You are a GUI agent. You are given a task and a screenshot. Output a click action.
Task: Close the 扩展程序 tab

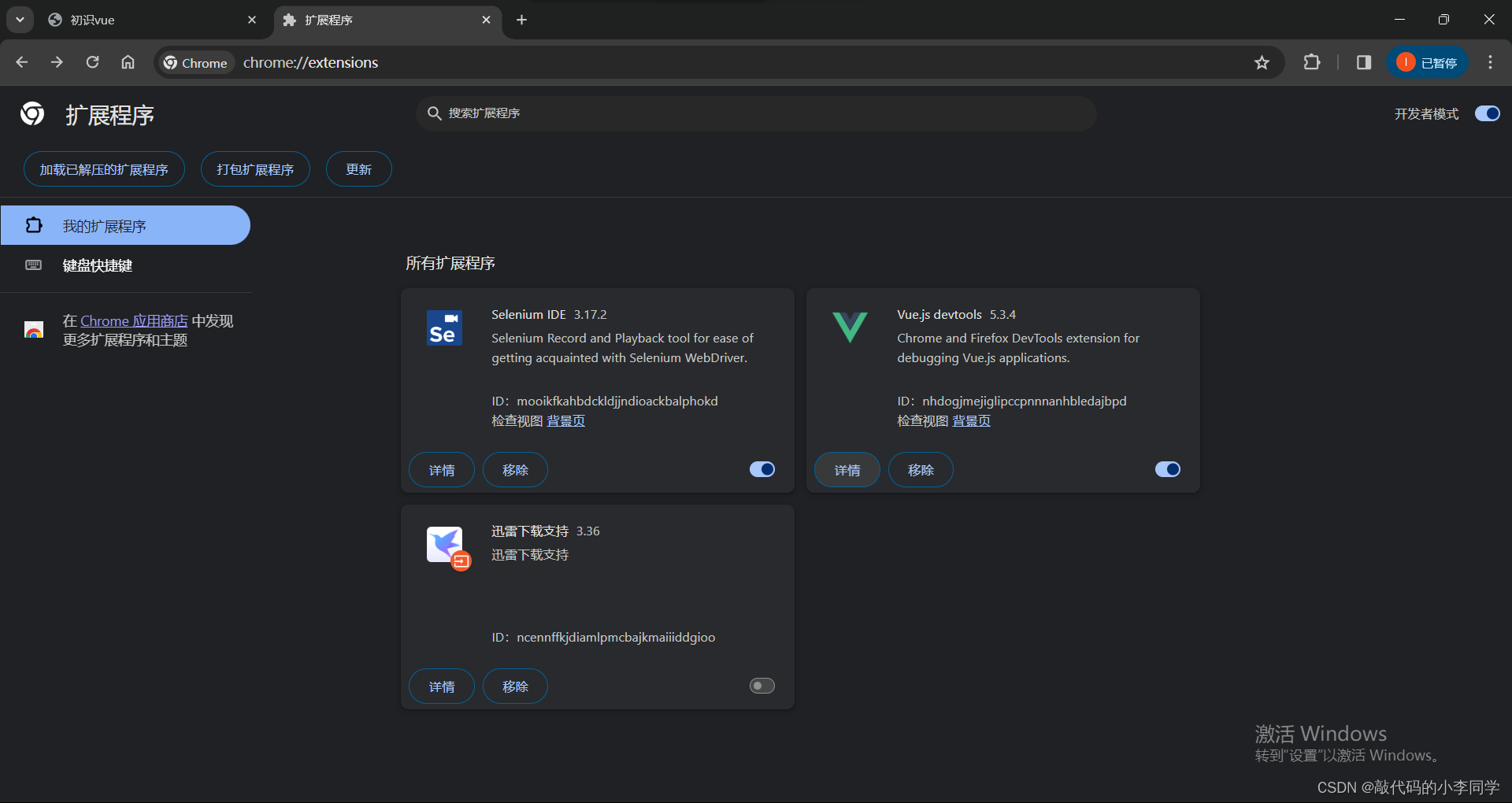coord(486,20)
